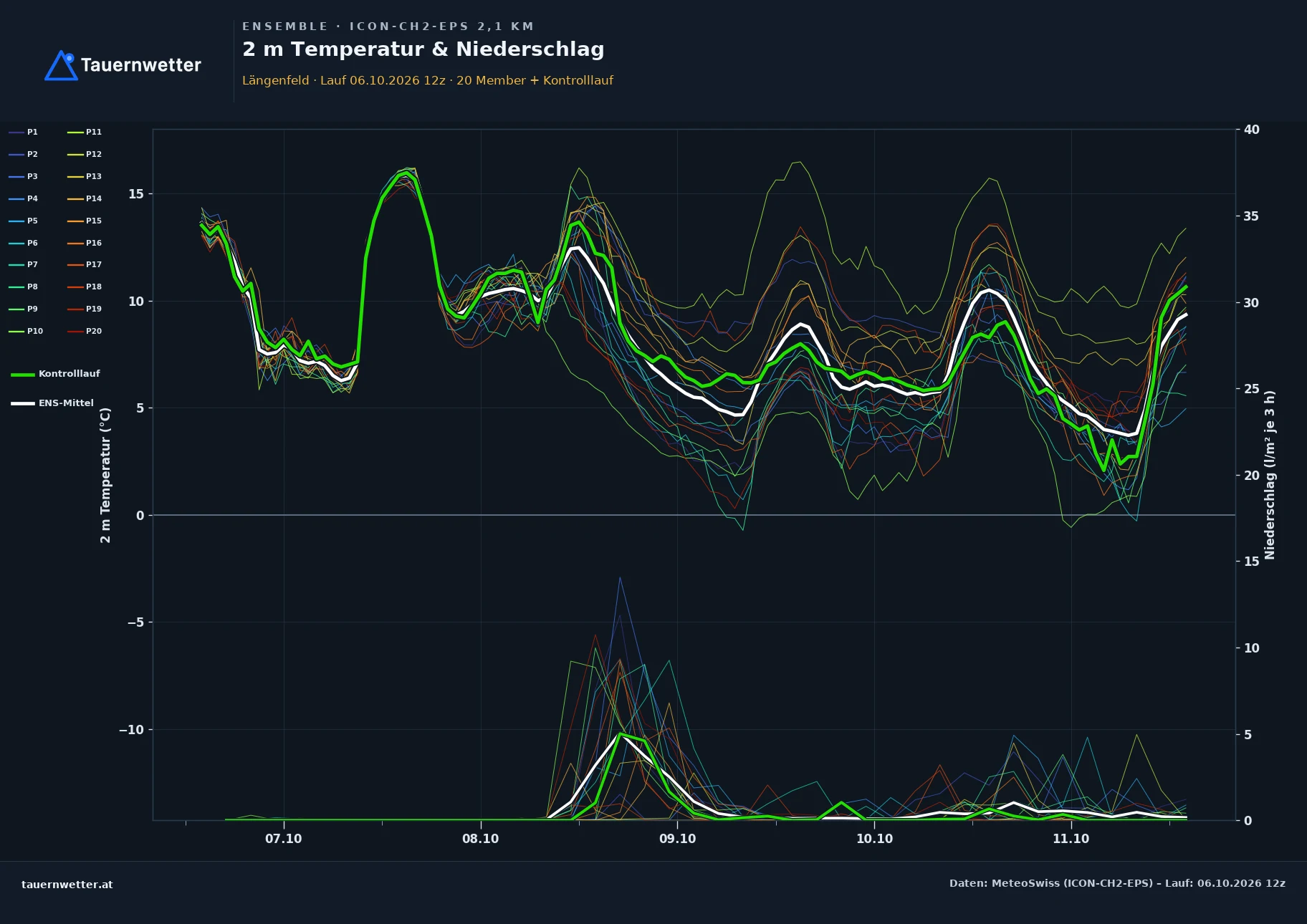The height and width of the screenshot is (924, 1307).
Task: Select legend entry P10
Action: point(26,331)
